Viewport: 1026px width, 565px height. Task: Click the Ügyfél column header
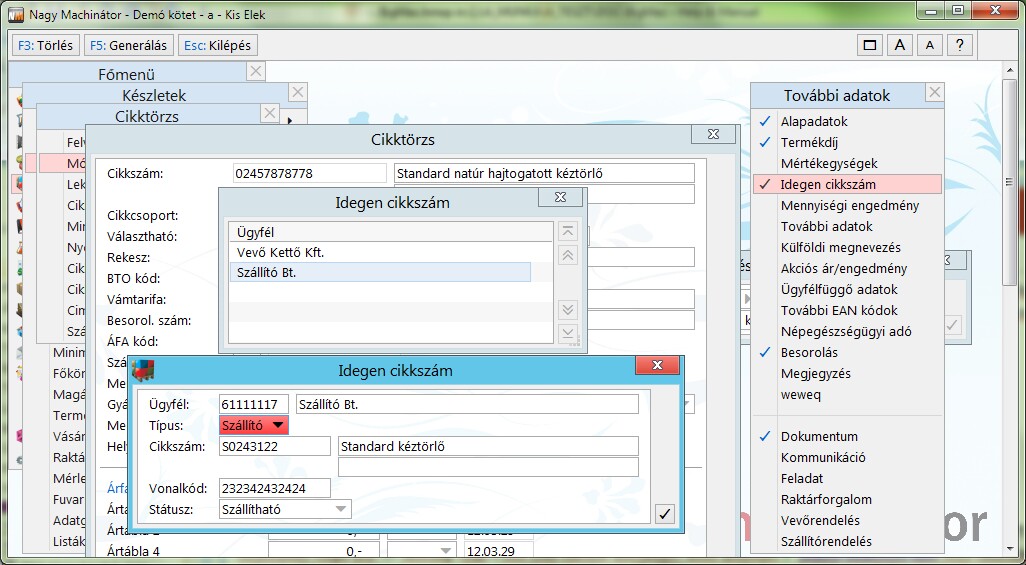pyautogui.click(x=391, y=232)
